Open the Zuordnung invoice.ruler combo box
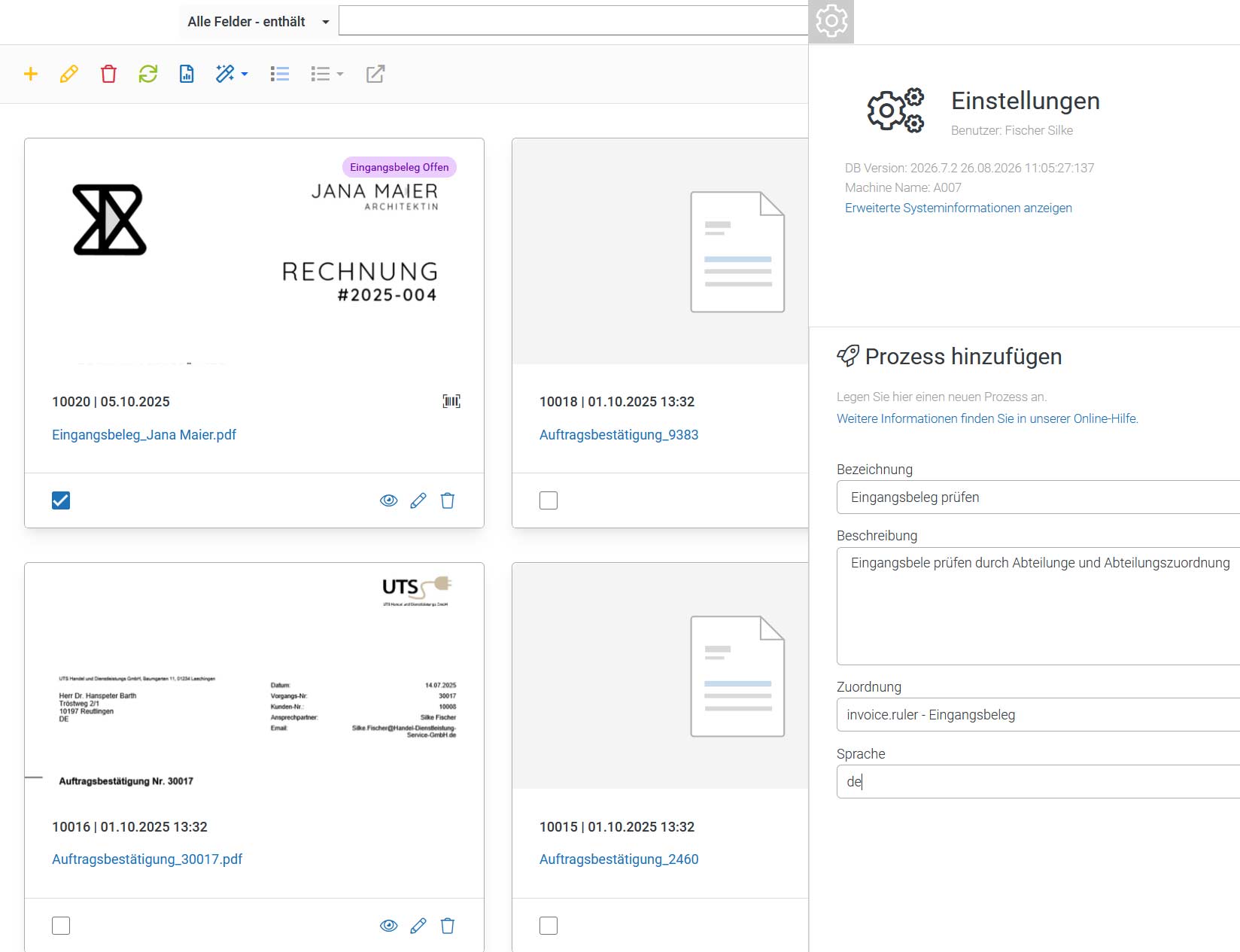Screen dimensions: 1240x952 point(1038,715)
